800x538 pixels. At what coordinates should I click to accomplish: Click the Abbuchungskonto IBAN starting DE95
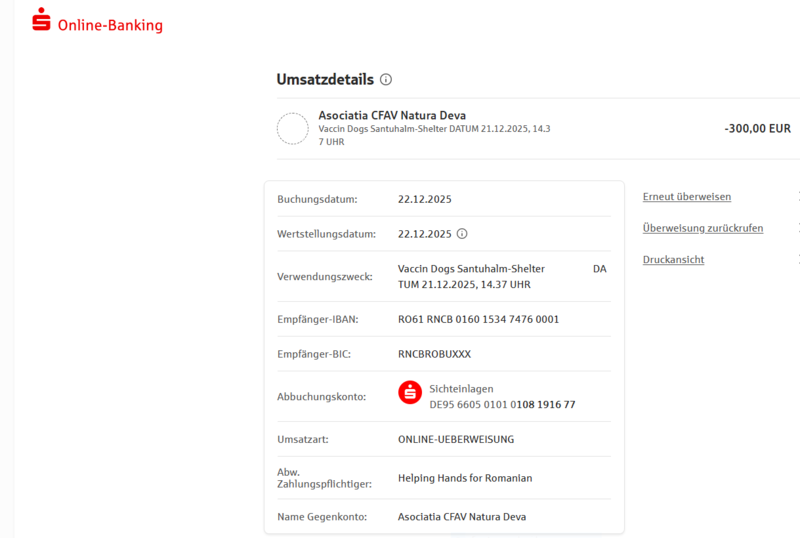[x=502, y=405]
